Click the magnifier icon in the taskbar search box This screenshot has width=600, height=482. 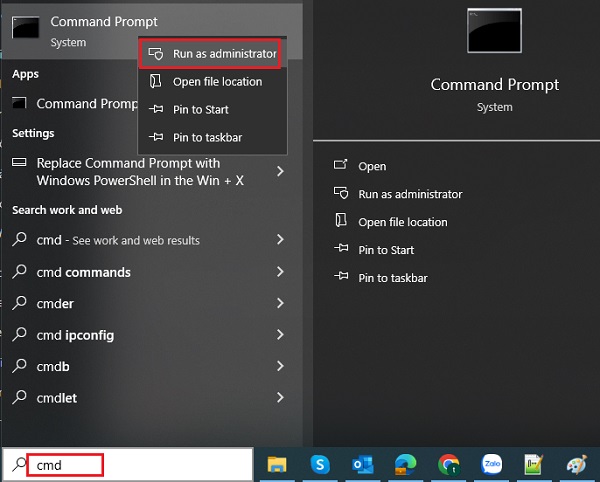(19, 464)
